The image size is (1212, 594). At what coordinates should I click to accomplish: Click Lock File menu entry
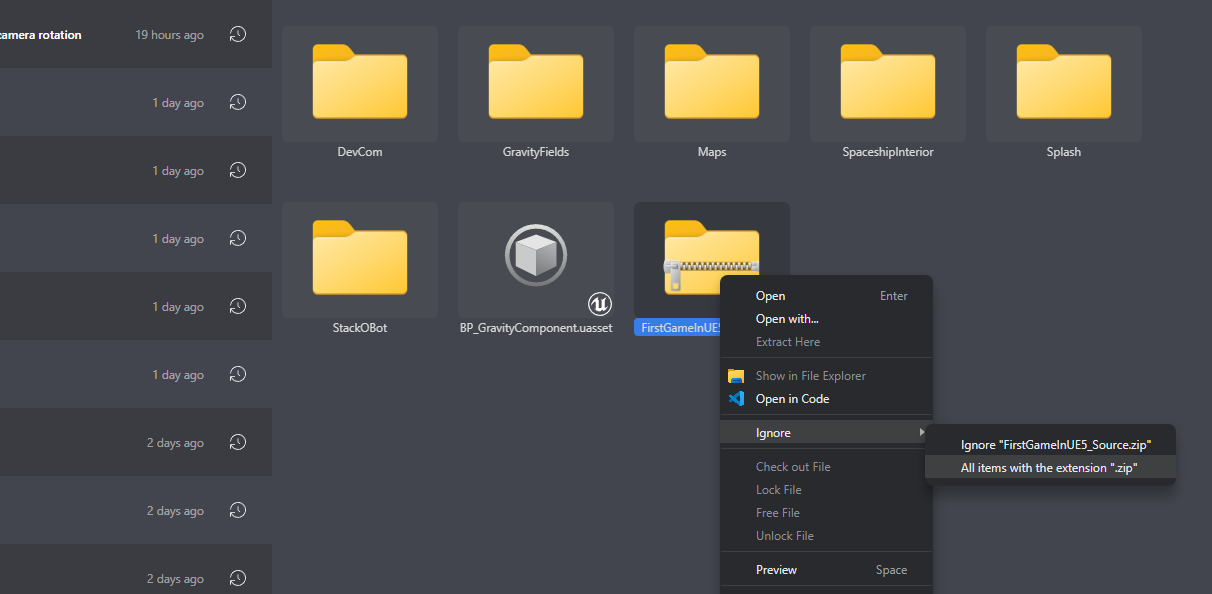pos(826,490)
